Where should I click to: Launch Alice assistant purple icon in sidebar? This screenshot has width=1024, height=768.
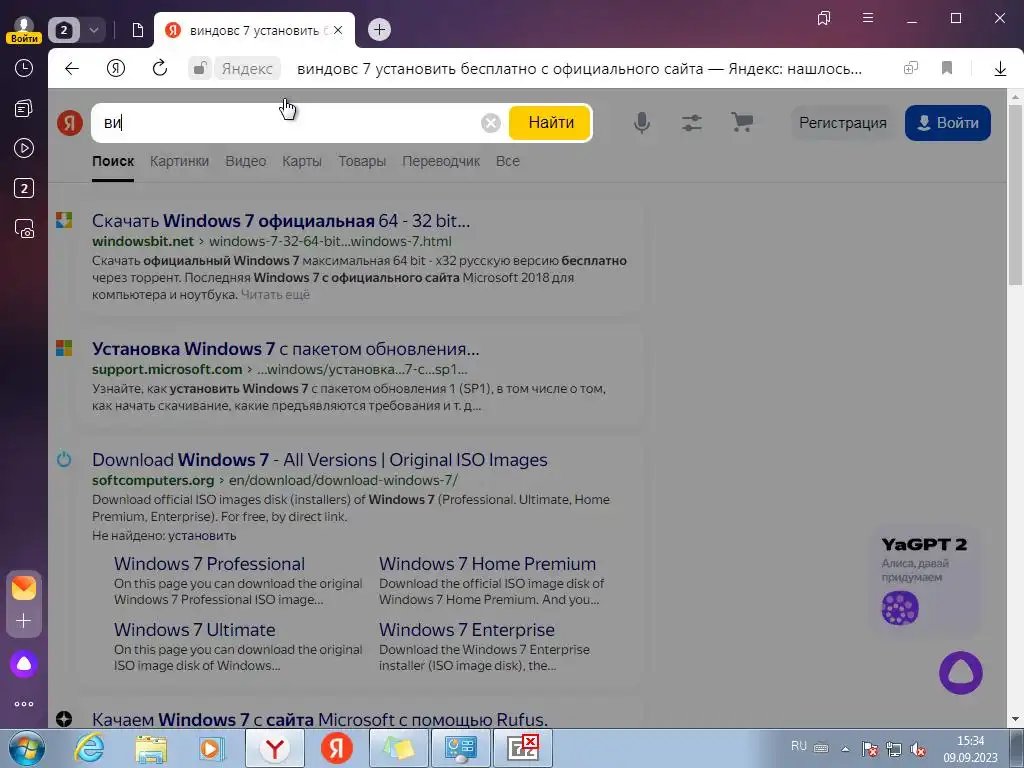pyautogui.click(x=24, y=664)
